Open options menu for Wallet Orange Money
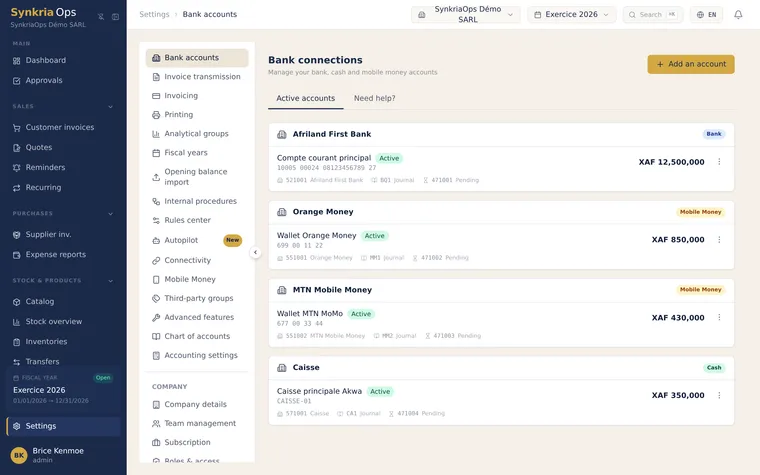Image resolution: width=760 pixels, height=475 pixels. click(719, 239)
